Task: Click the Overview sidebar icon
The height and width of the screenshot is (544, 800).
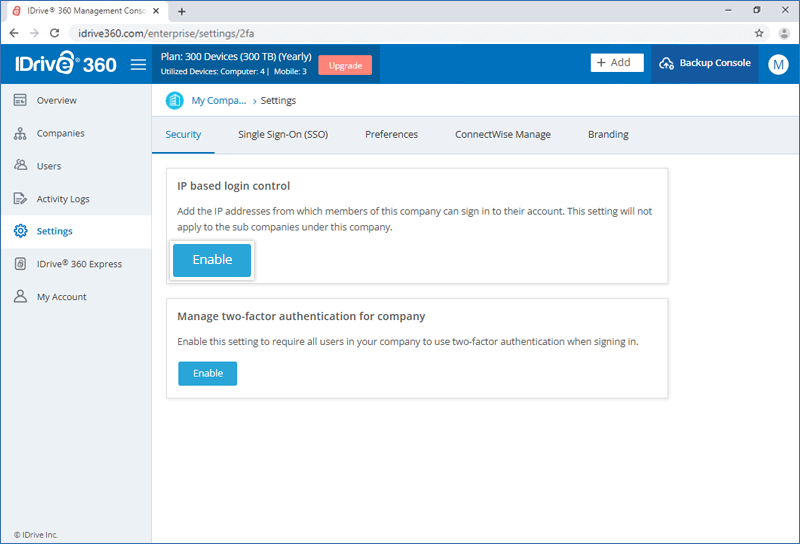Action: [x=20, y=100]
